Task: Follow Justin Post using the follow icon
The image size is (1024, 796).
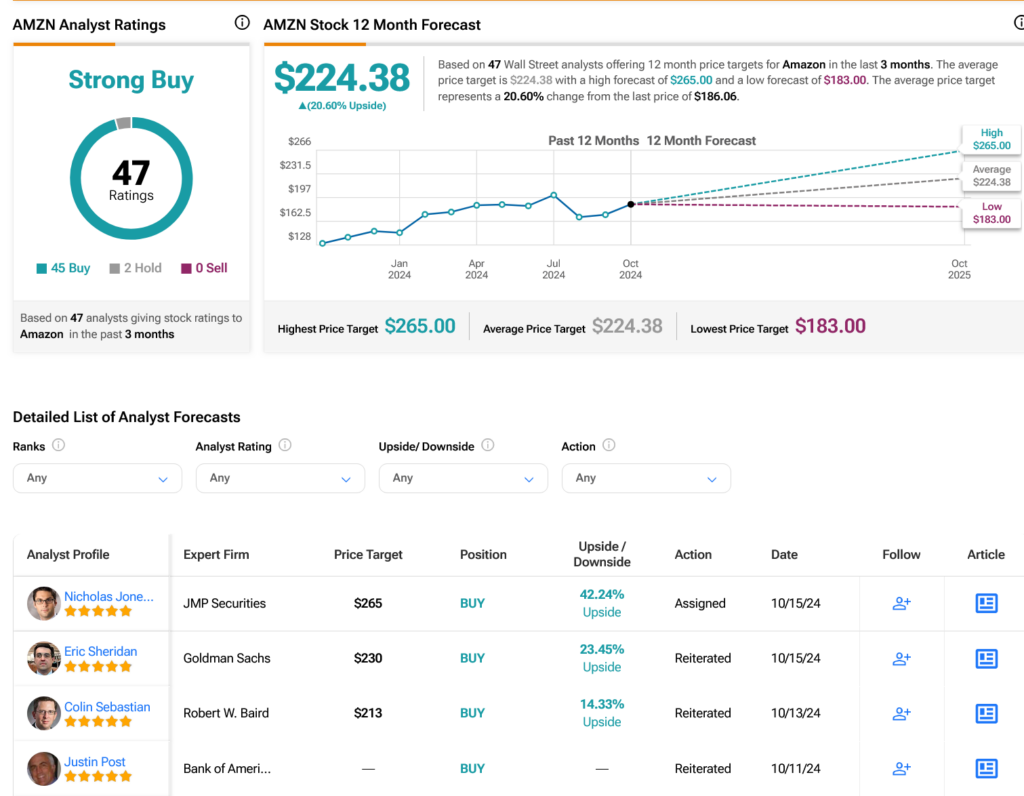Action: (x=901, y=768)
